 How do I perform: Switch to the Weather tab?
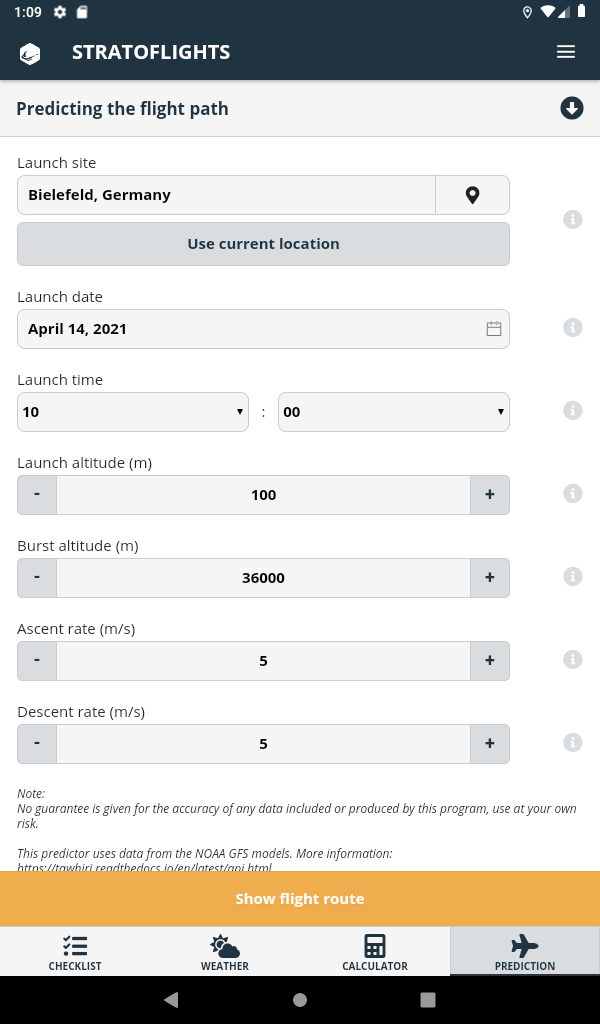coord(225,952)
